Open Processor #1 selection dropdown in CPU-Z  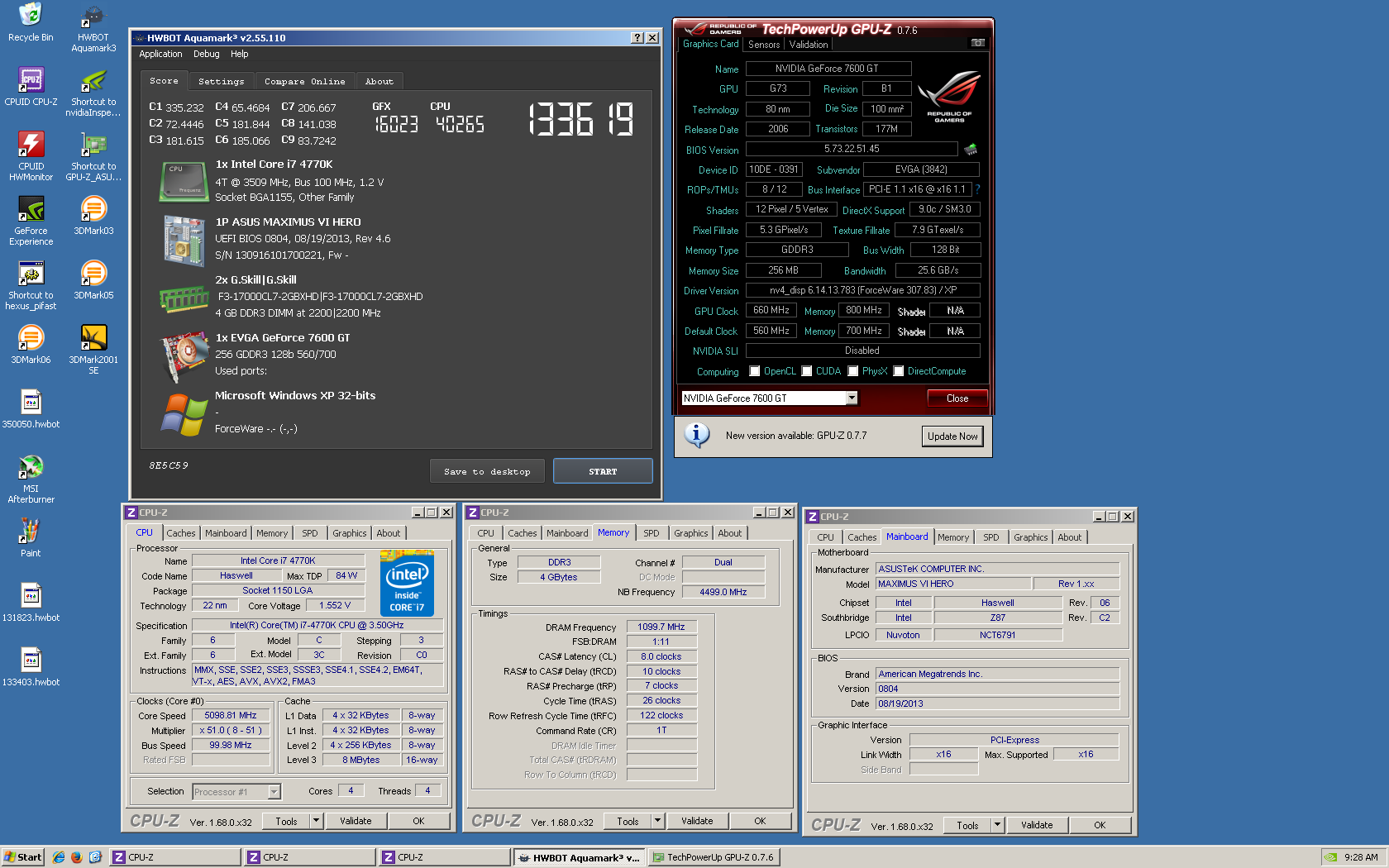click(x=274, y=792)
